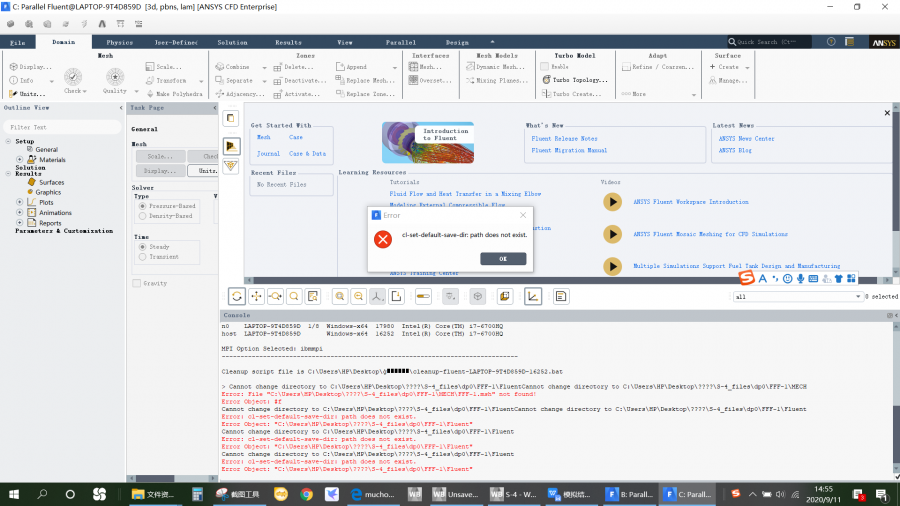Toggle the Turbo Model Enable checkbox
900x506 pixels.
545,67
